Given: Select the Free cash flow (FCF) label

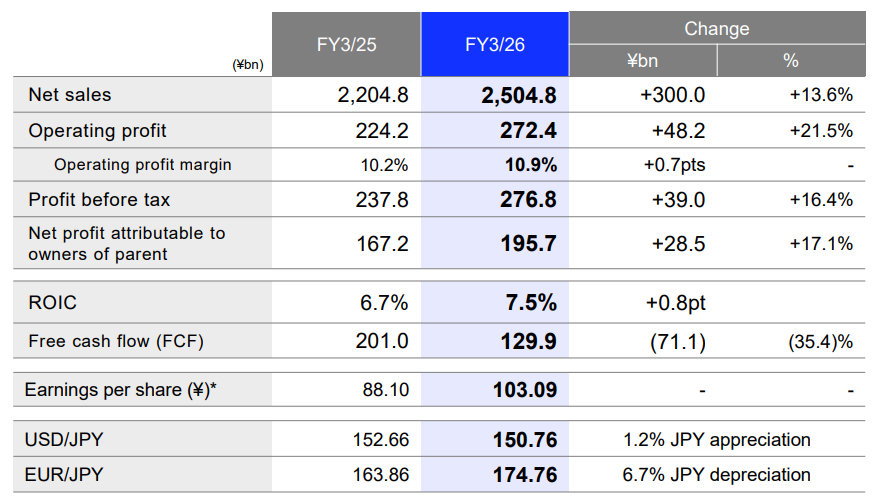Looking at the screenshot, I should point(116,341).
